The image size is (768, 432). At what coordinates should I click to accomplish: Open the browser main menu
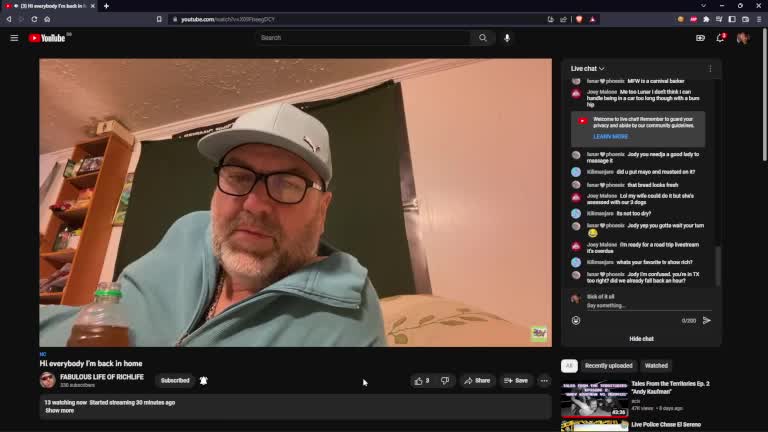[759, 19]
